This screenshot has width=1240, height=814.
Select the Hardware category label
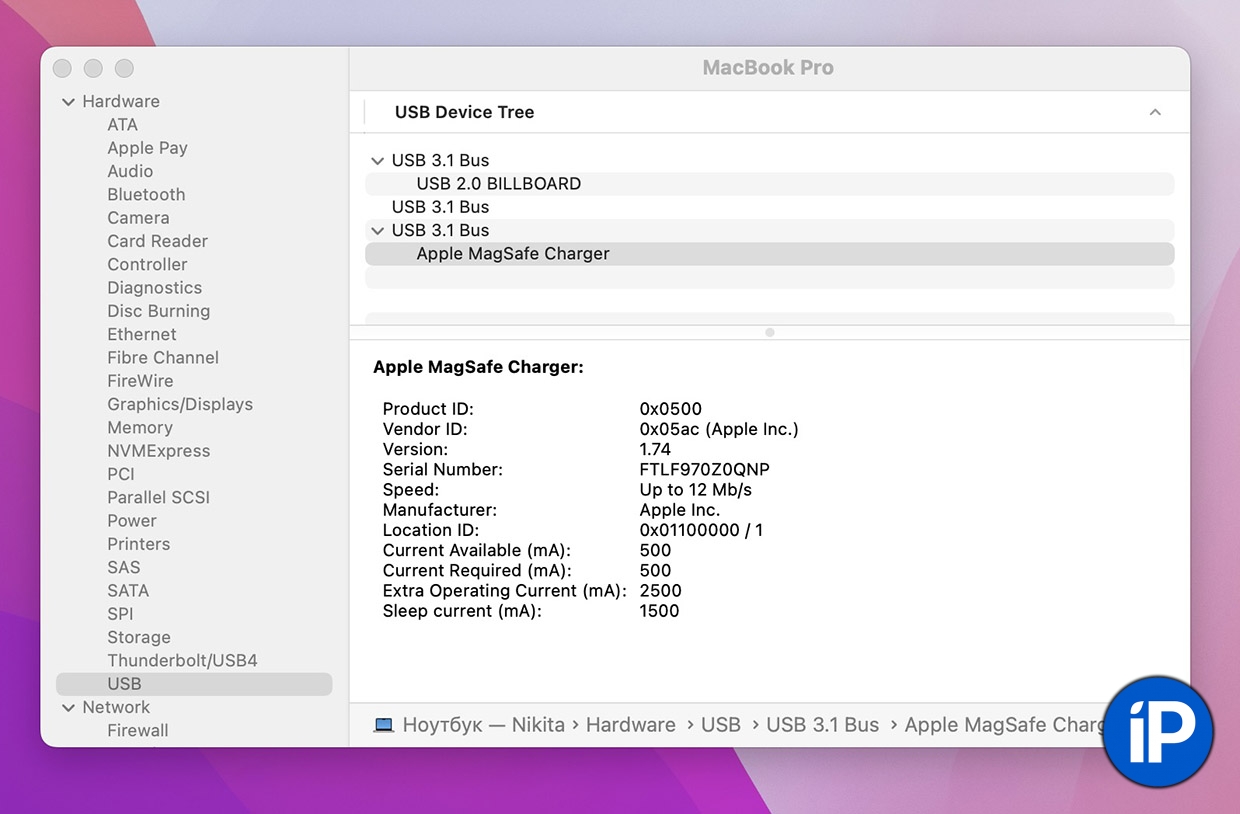pos(120,102)
